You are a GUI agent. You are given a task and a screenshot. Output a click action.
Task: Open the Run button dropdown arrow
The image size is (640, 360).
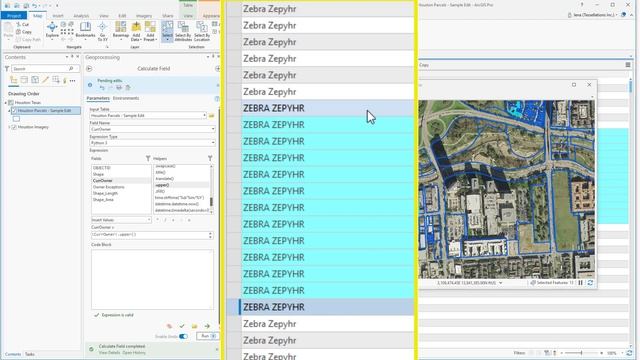click(x=213, y=336)
